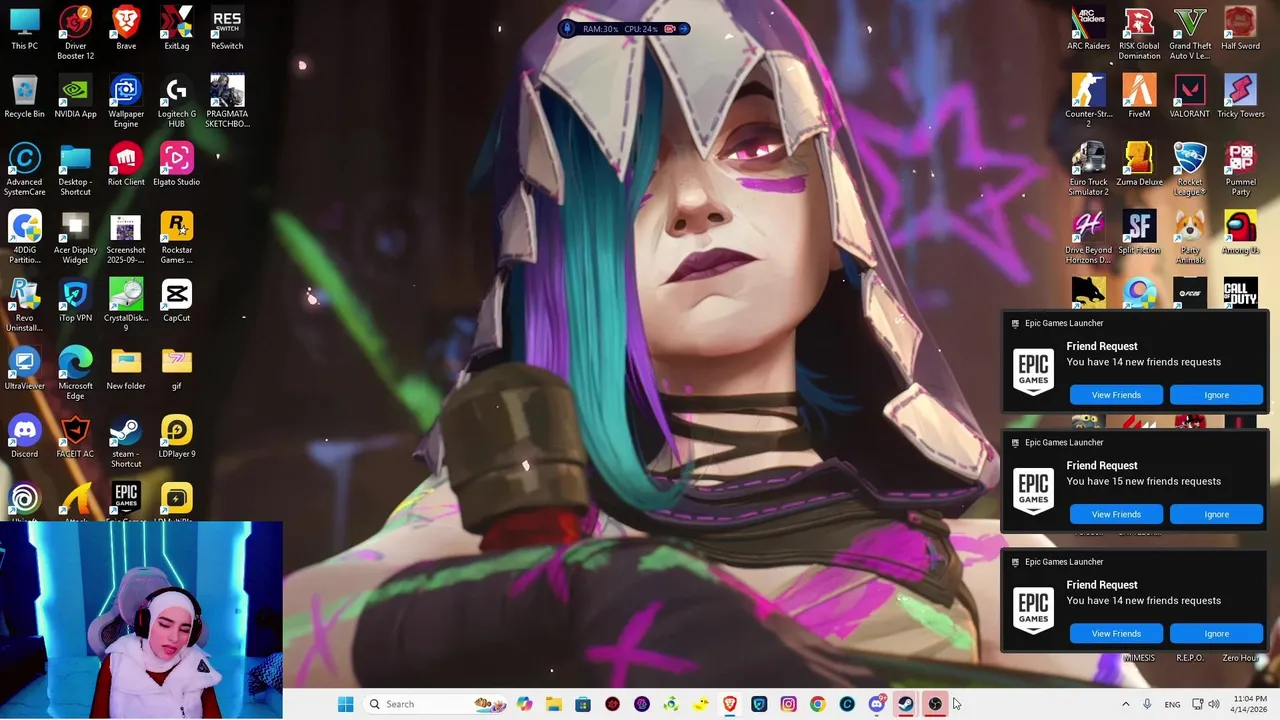Select the Grand Theft Auto V icon

pos(1190,33)
